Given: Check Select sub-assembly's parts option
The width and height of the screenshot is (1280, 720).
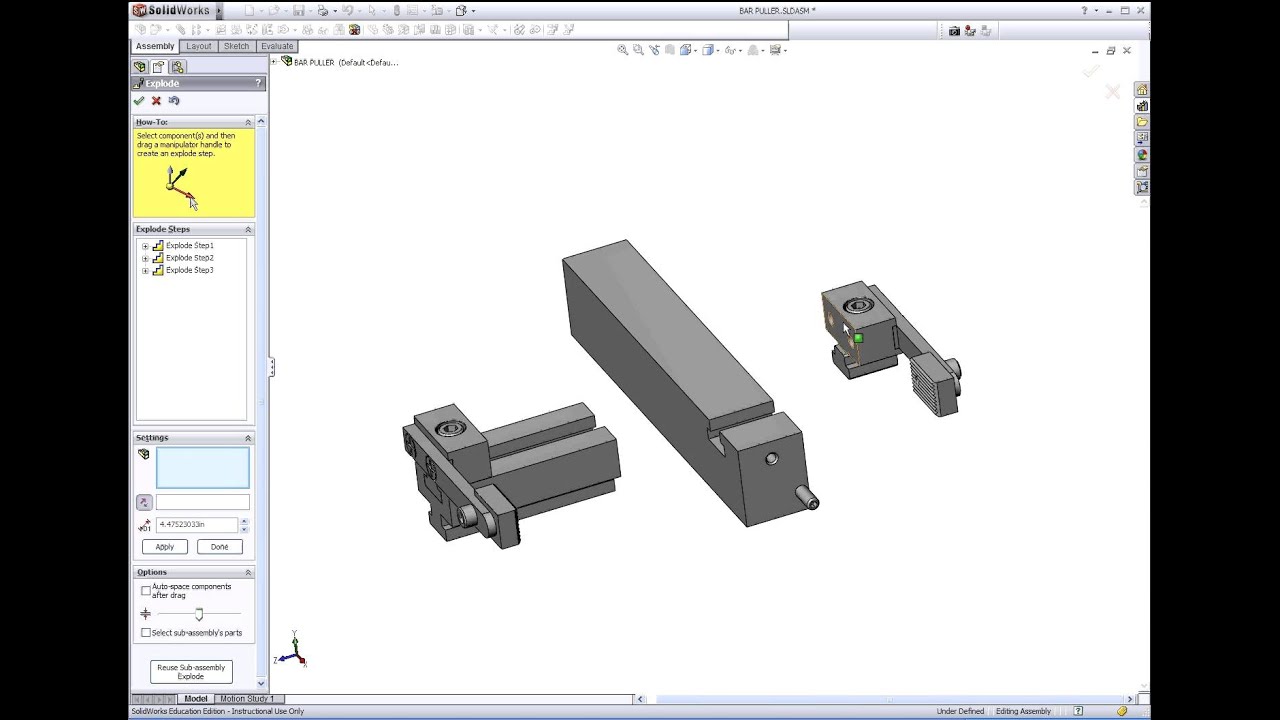Looking at the screenshot, I should [146, 633].
